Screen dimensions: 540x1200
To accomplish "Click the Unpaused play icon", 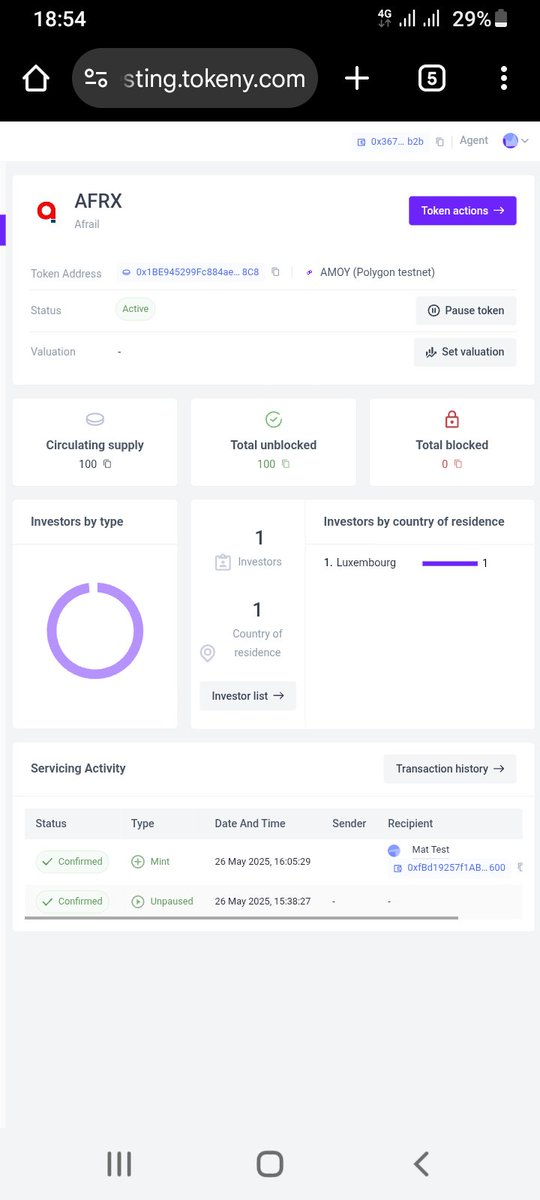I will tap(138, 901).
